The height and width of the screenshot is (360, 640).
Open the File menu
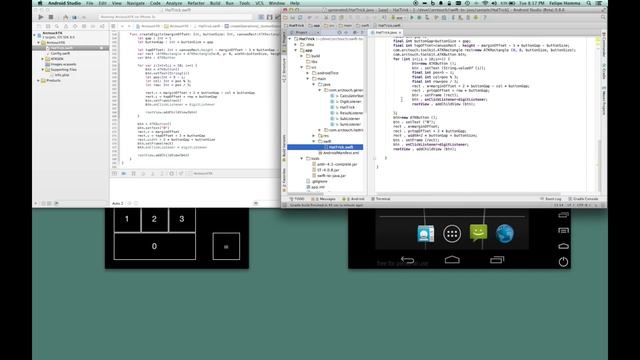click(x=90, y=3)
